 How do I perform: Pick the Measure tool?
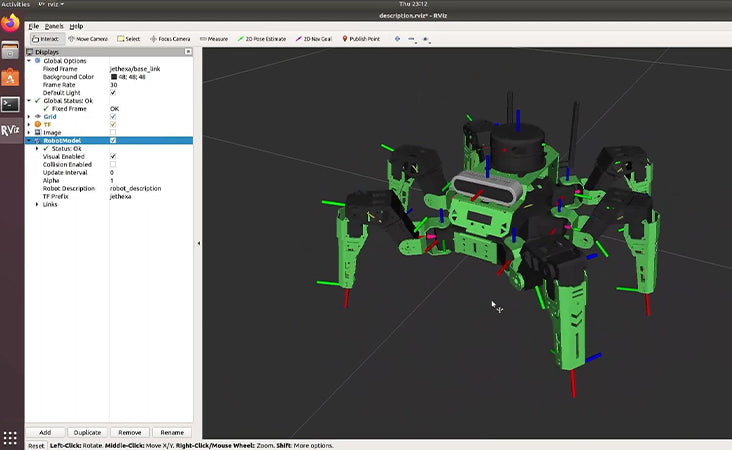(214, 39)
